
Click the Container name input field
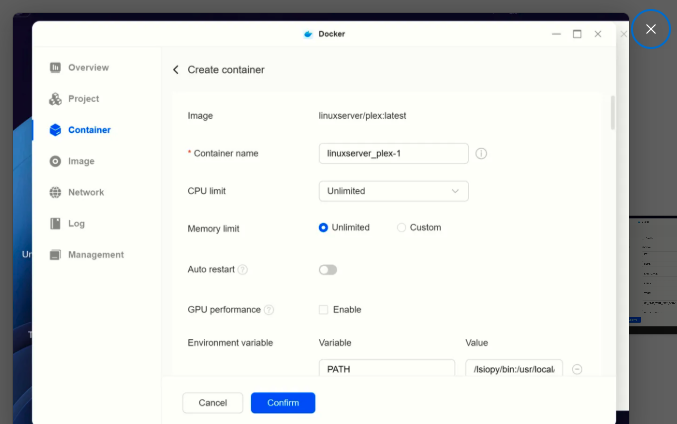tap(393, 153)
